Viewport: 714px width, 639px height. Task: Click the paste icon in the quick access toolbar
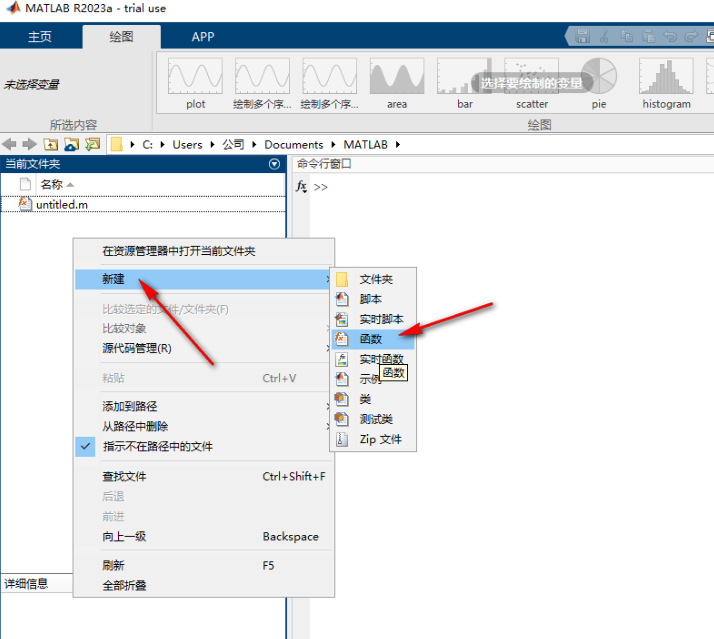click(x=648, y=36)
